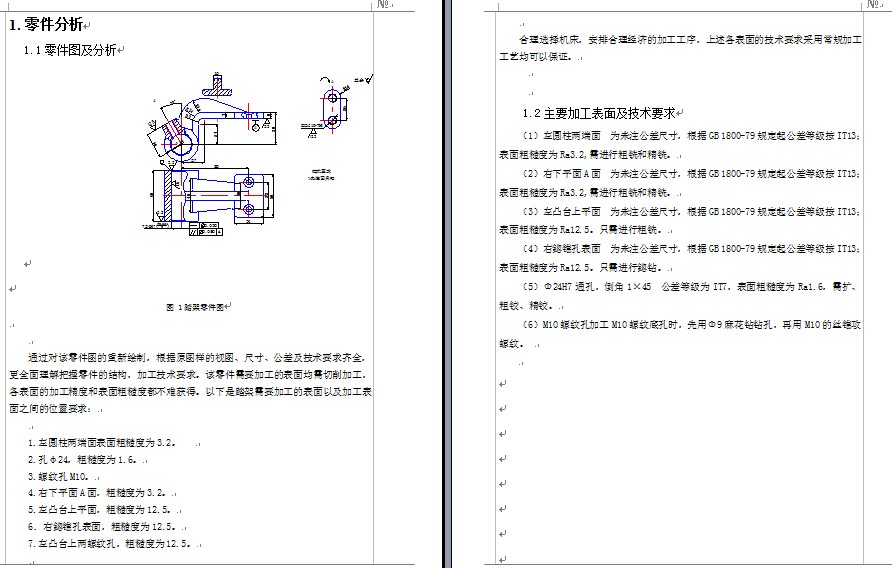Click the Ra3.2 line under item (2)

585,192
